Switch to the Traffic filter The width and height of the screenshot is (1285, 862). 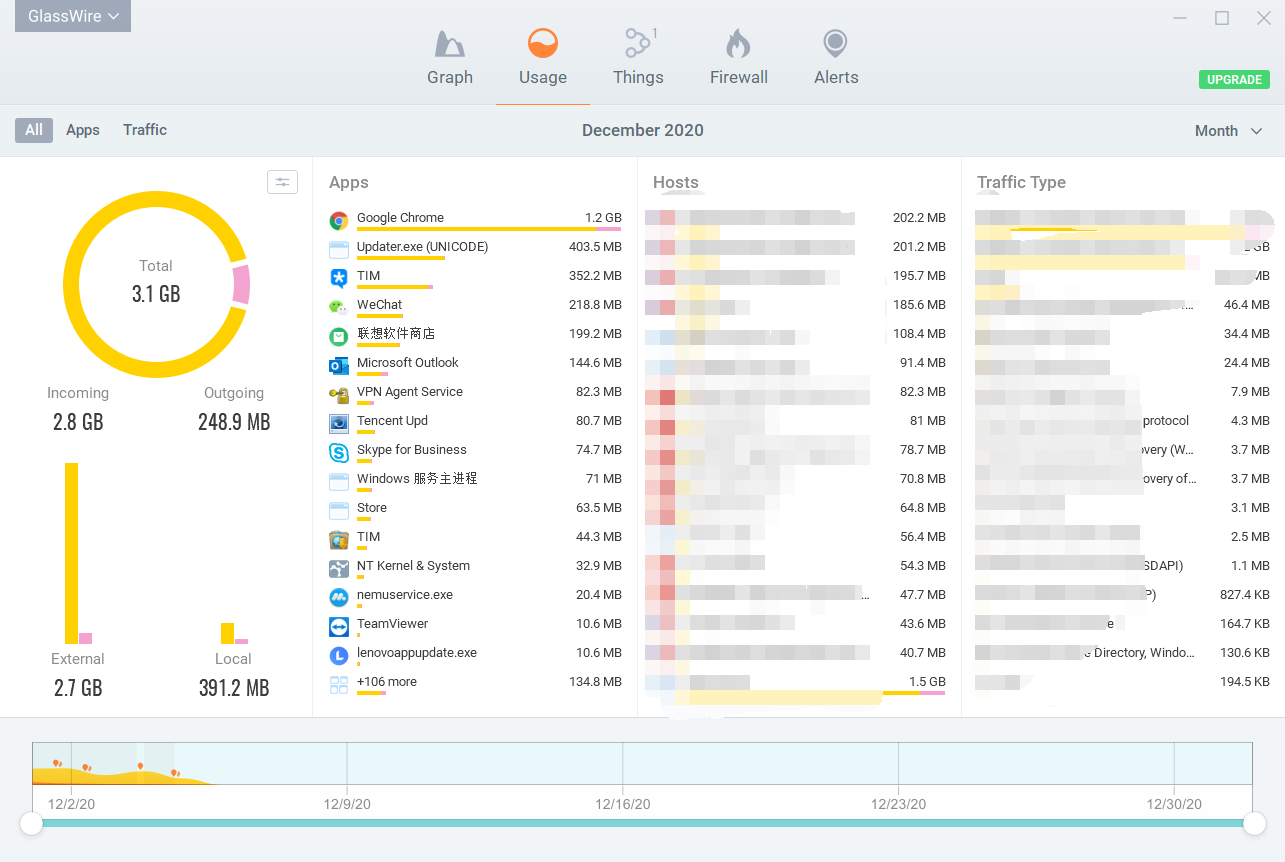tap(145, 130)
